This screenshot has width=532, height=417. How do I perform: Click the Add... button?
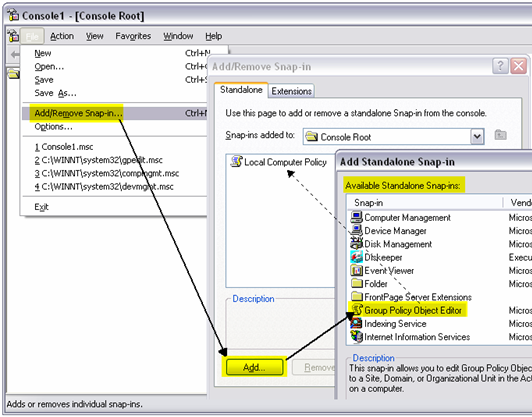254,367
